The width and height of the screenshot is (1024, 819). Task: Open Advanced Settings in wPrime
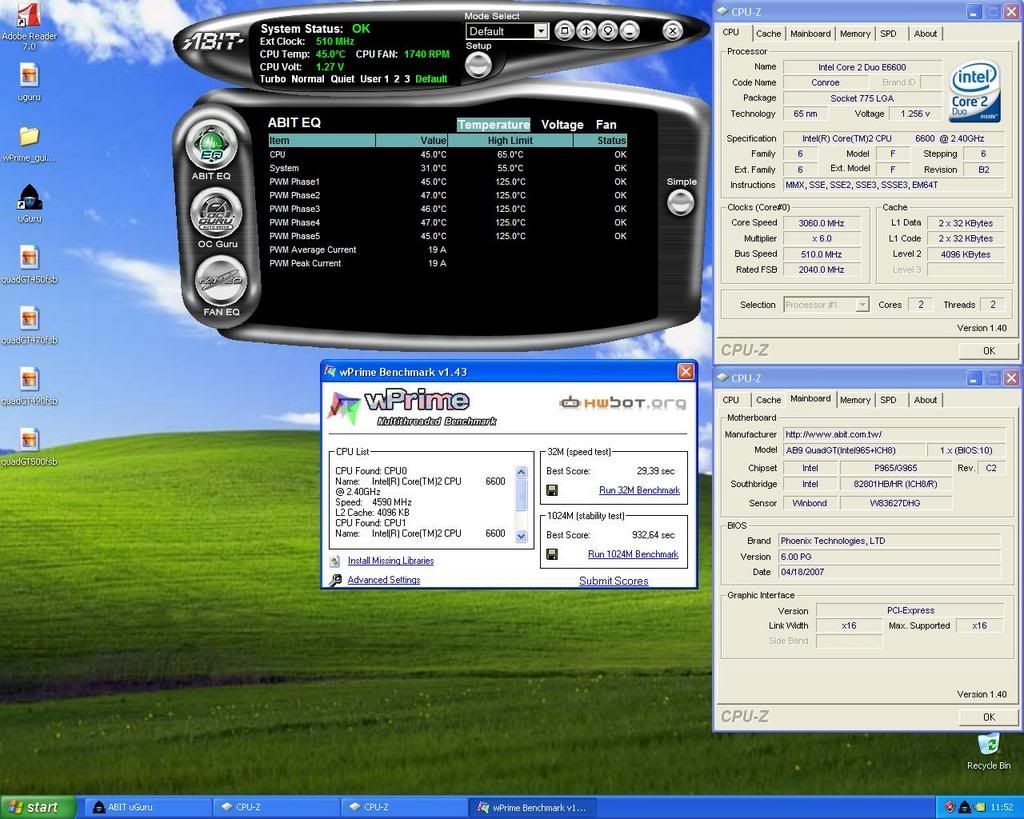coord(383,580)
